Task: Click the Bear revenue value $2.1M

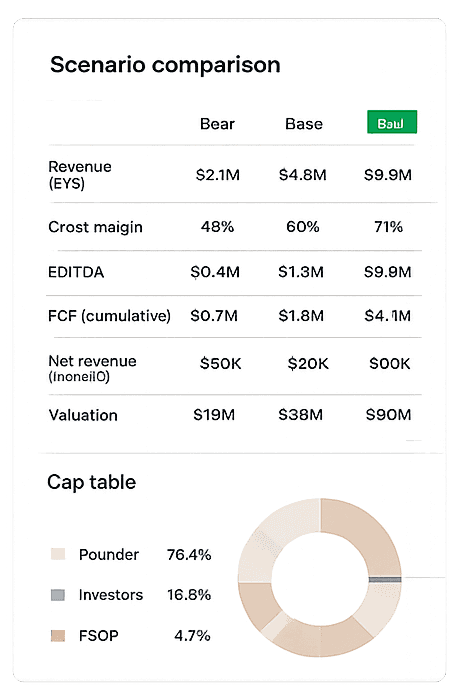Action: pyautogui.click(x=217, y=175)
